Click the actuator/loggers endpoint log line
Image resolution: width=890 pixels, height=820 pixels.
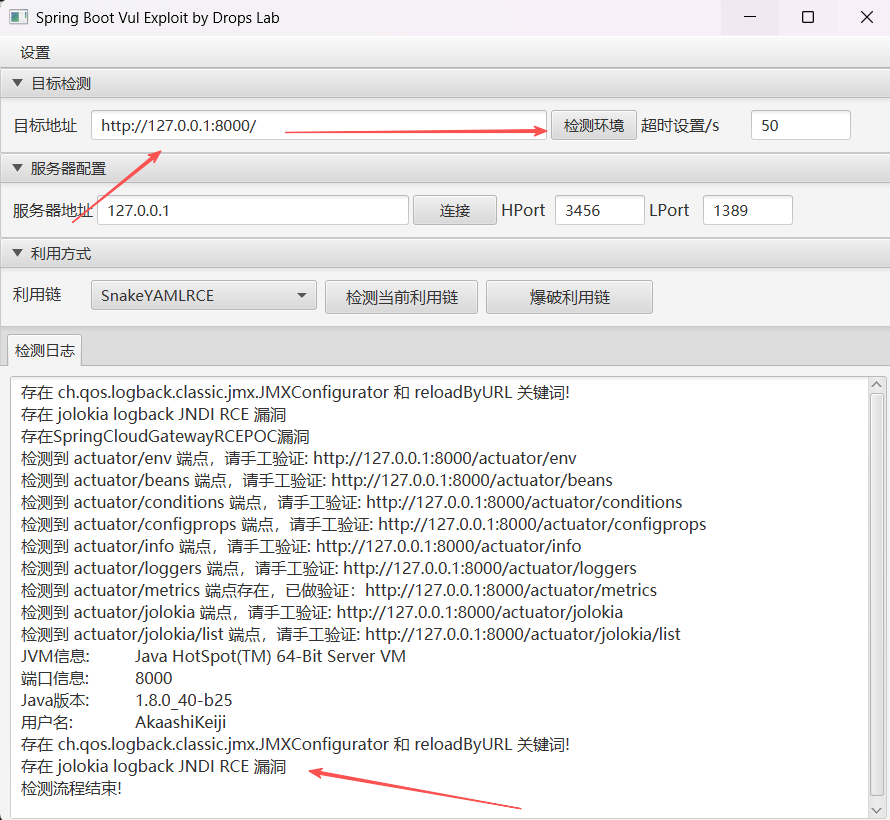point(329,569)
